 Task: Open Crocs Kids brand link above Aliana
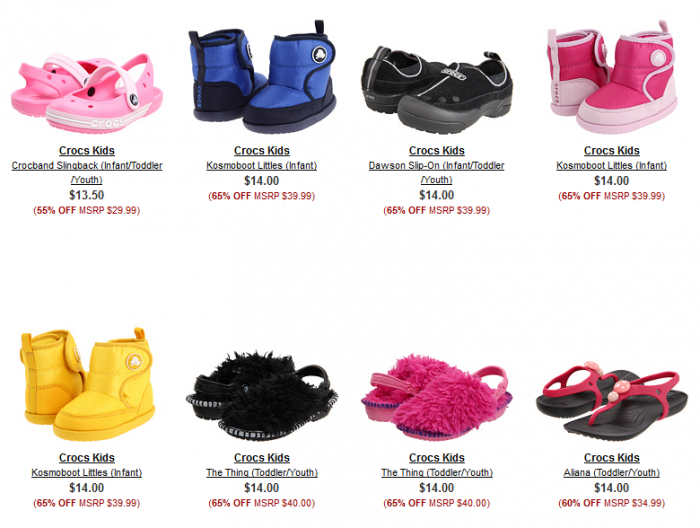click(612, 458)
